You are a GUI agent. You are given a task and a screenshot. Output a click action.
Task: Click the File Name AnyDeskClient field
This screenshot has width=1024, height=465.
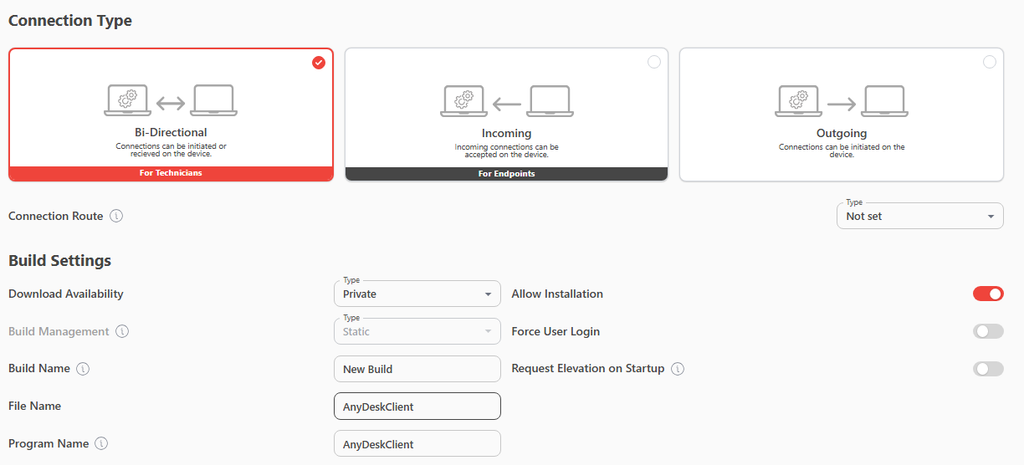(x=417, y=406)
